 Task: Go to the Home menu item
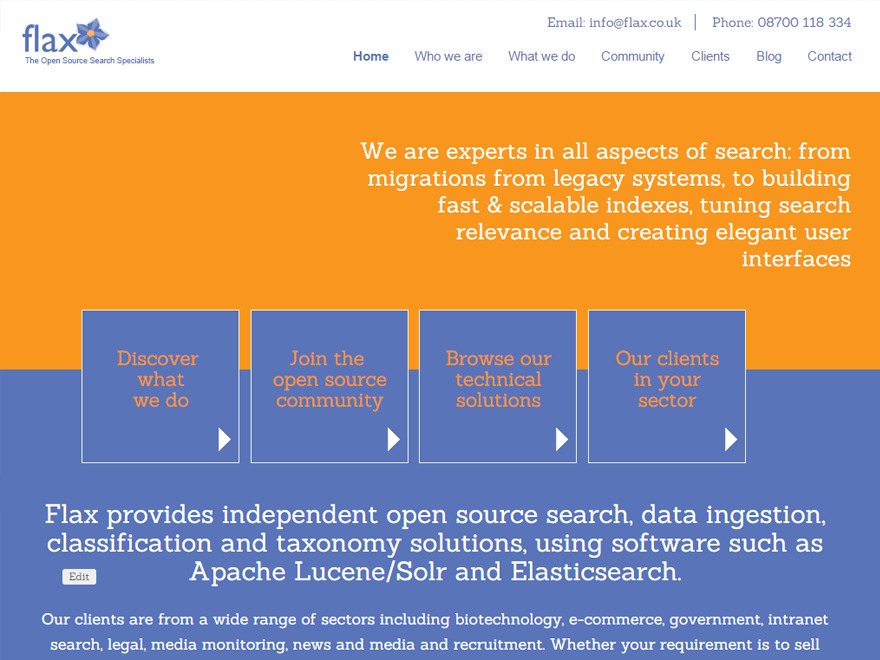click(371, 56)
